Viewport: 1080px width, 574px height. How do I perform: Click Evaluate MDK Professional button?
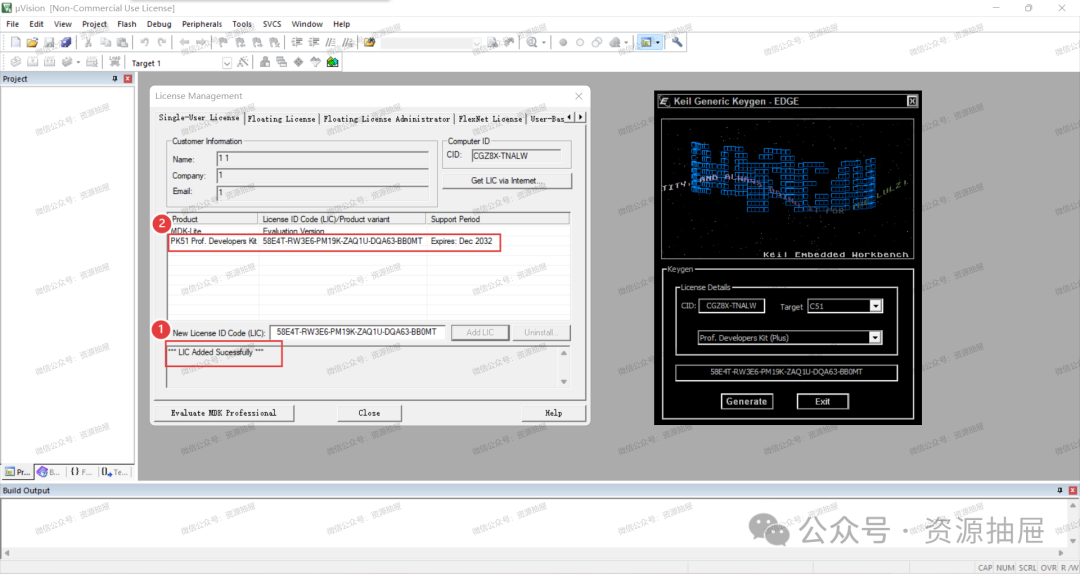(x=224, y=413)
